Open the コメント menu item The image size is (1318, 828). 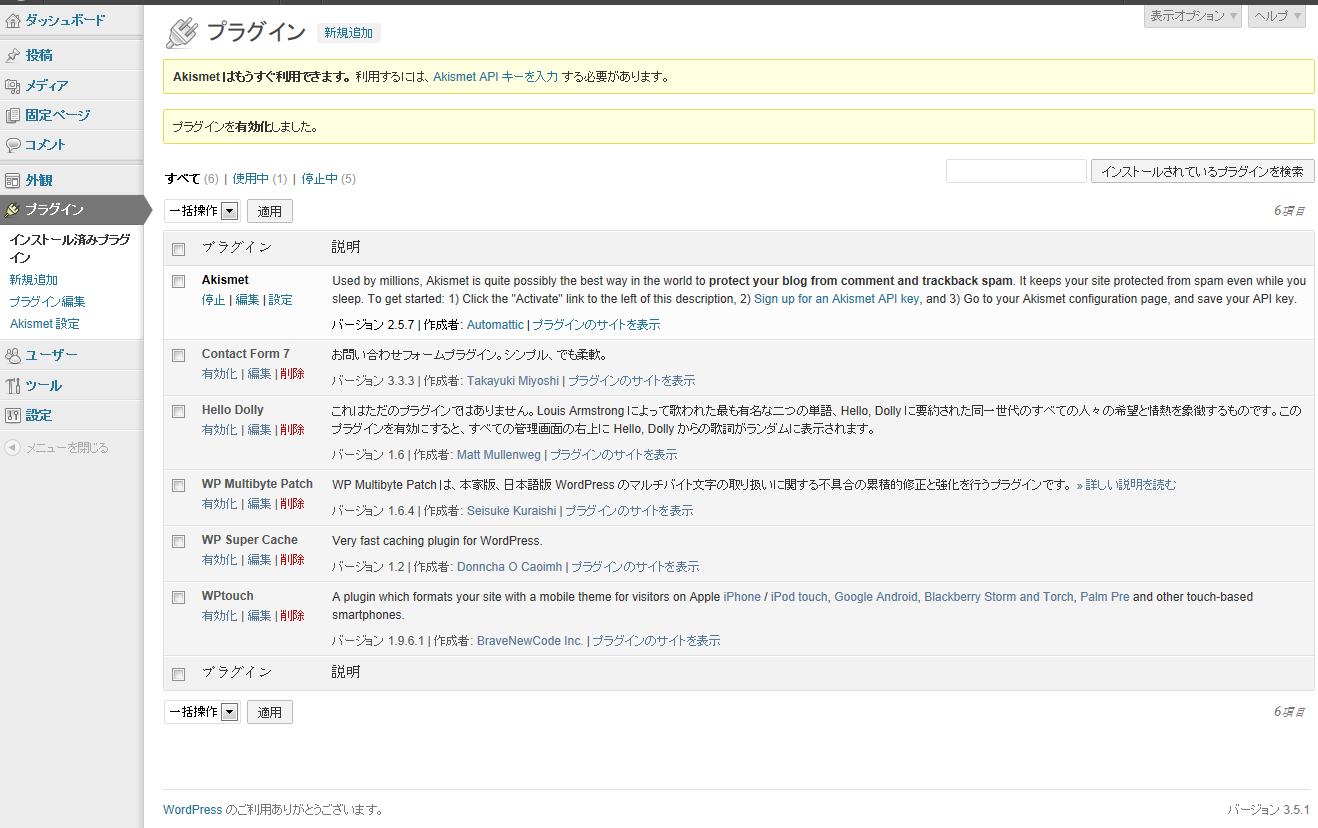click(46, 145)
